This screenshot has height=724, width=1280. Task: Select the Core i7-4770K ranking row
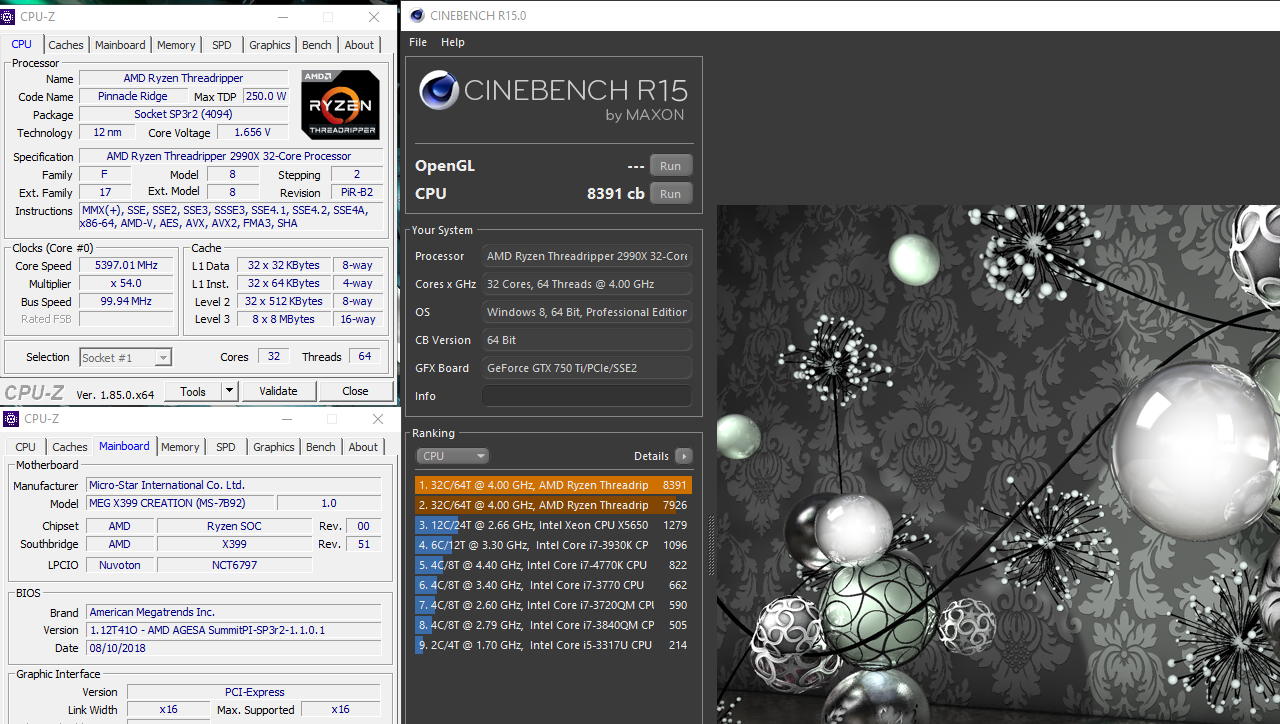[x=553, y=565]
